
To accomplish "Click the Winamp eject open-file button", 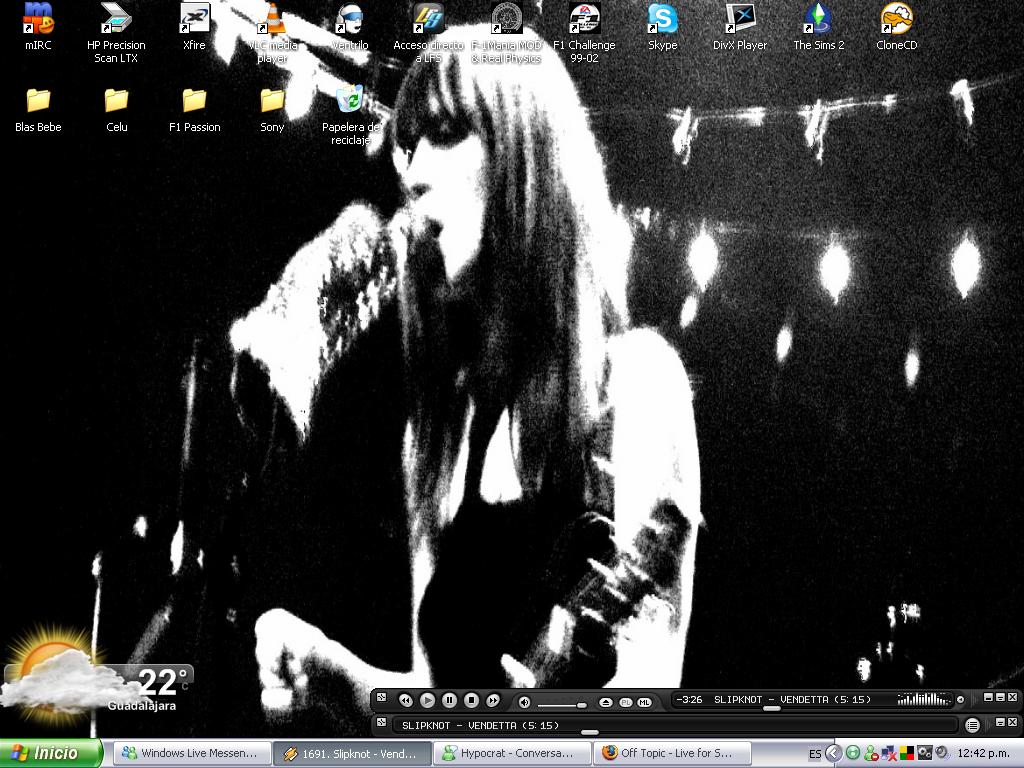I will point(605,702).
